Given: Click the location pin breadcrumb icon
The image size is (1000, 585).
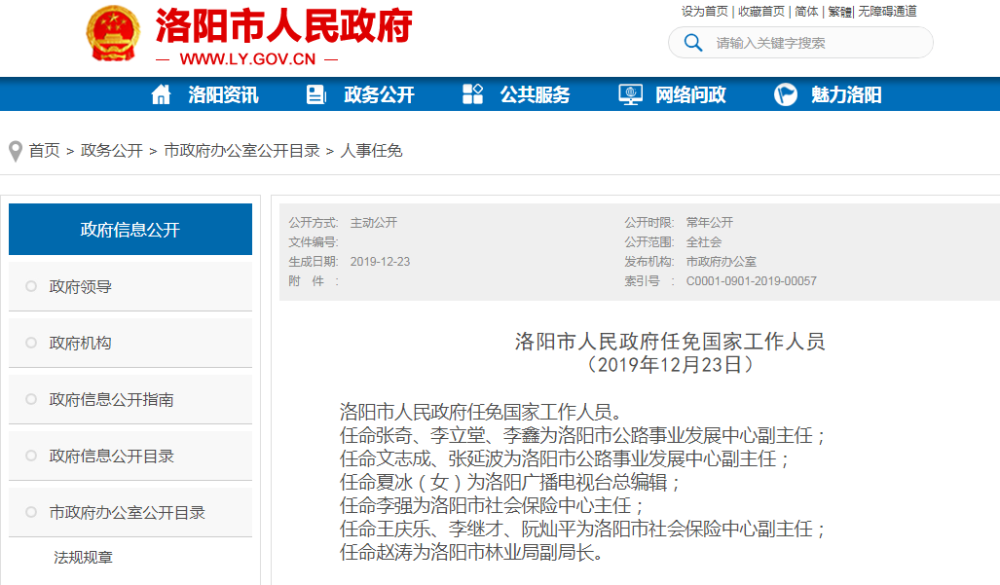Looking at the screenshot, I should point(15,151).
